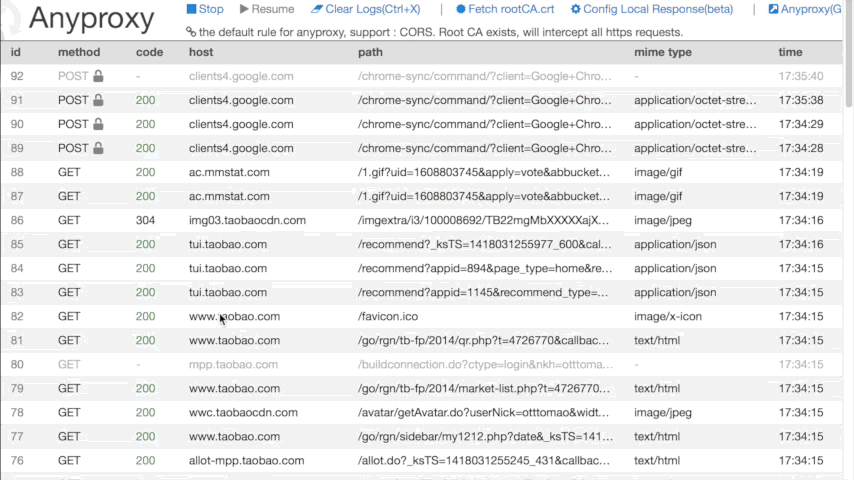Viewport: 854px width, 480px height.
Task: Click the 'method' column header
Action: coord(79,52)
